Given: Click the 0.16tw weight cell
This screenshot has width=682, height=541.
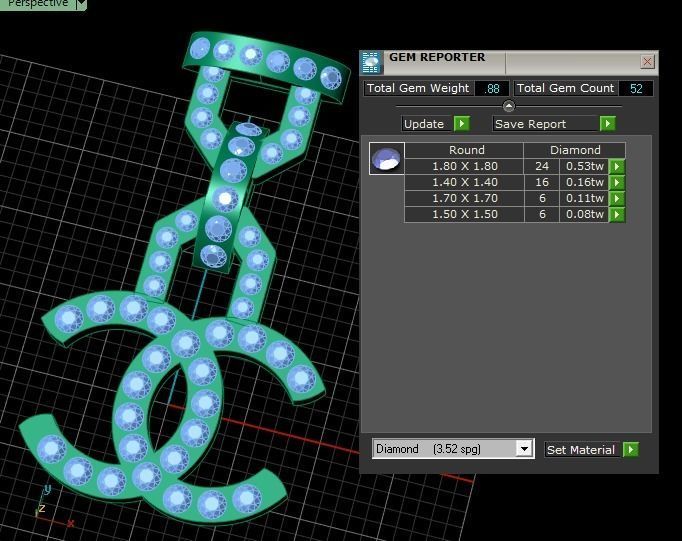Looking at the screenshot, I should point(584,182).
